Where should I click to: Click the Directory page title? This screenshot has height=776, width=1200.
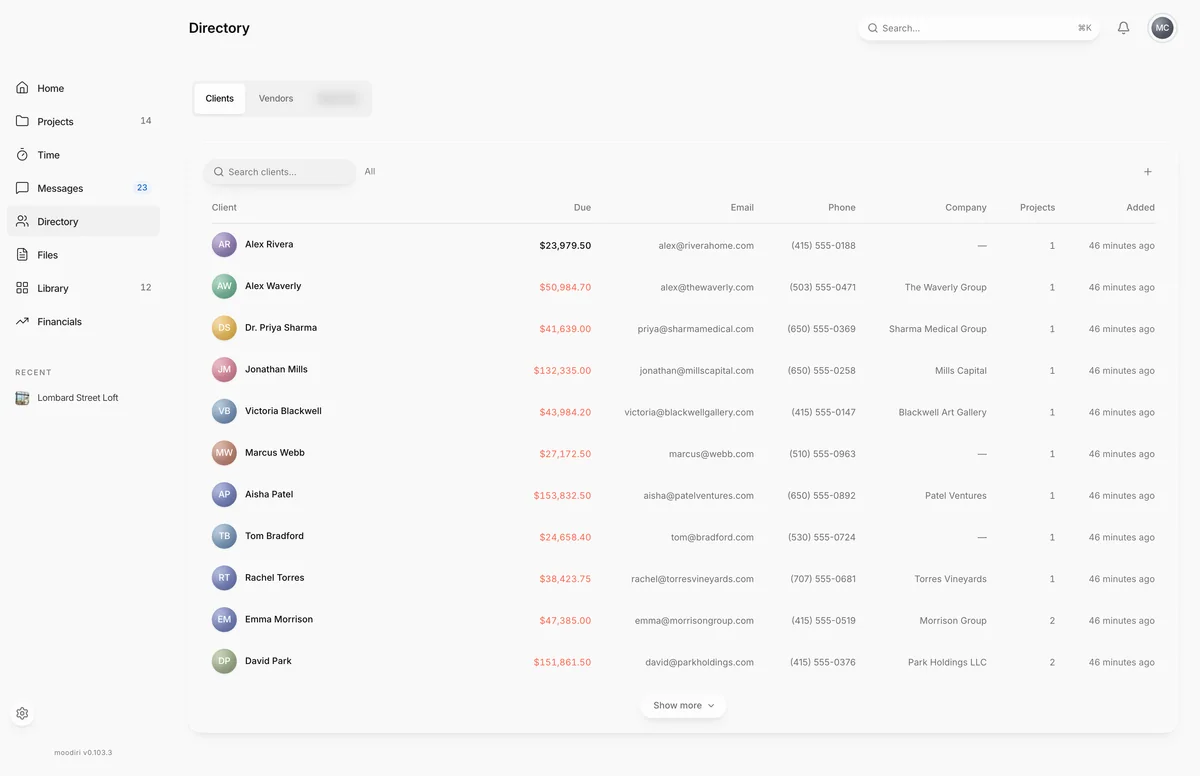219,28
